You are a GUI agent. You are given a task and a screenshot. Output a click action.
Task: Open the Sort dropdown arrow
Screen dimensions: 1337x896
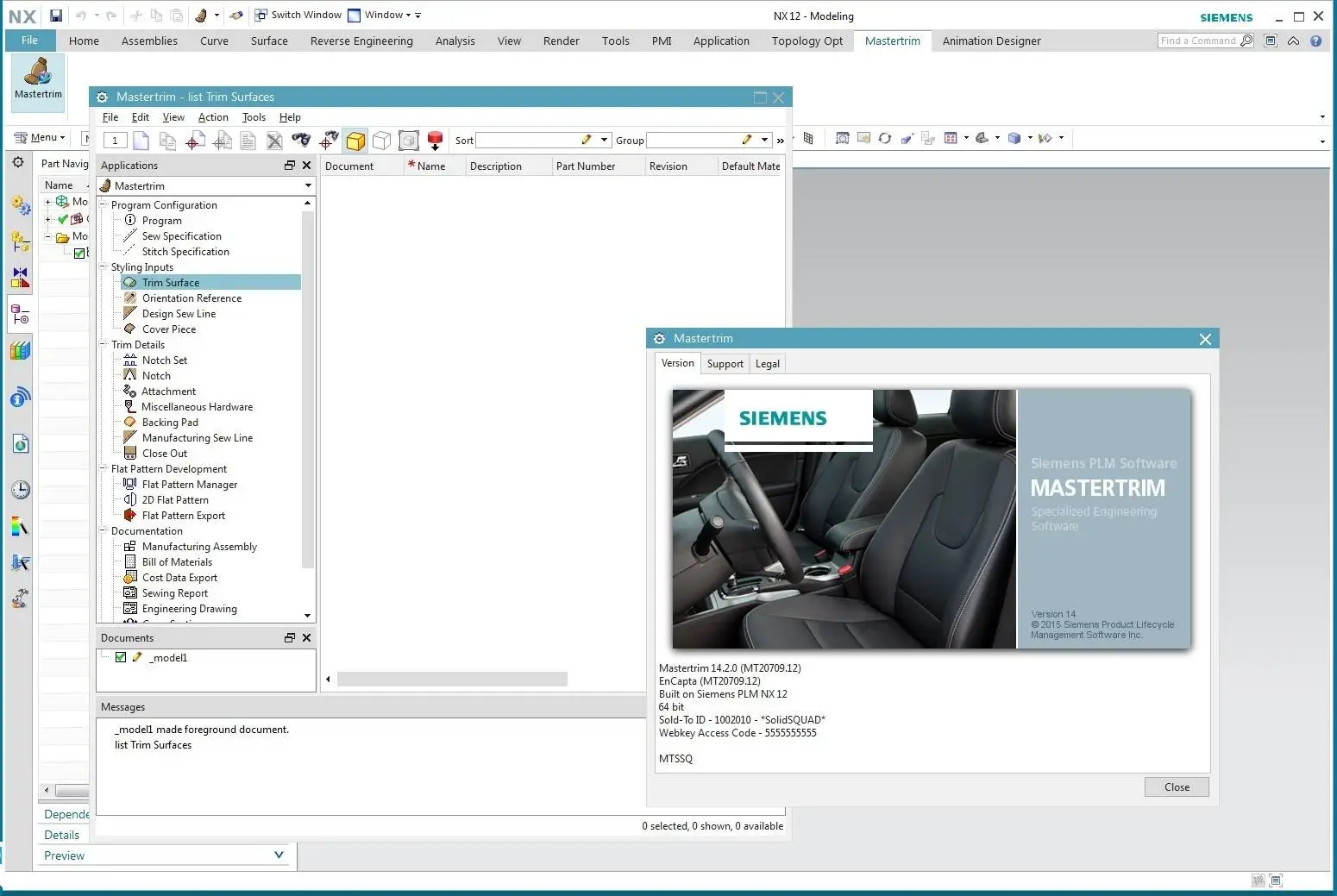pyautogui.click(x=604, y=140)
